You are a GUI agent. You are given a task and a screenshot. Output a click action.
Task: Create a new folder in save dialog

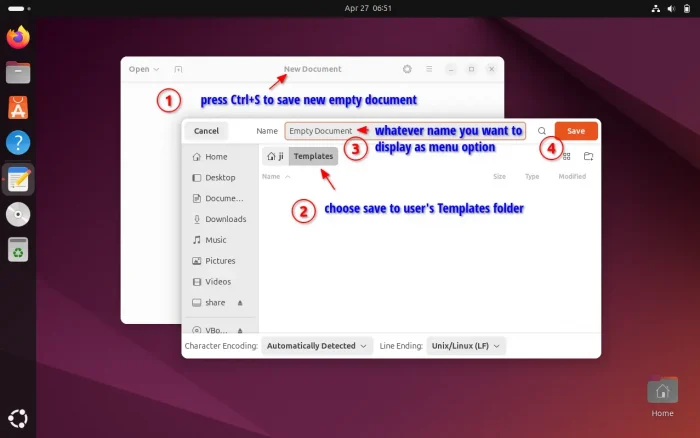point(588,157)
